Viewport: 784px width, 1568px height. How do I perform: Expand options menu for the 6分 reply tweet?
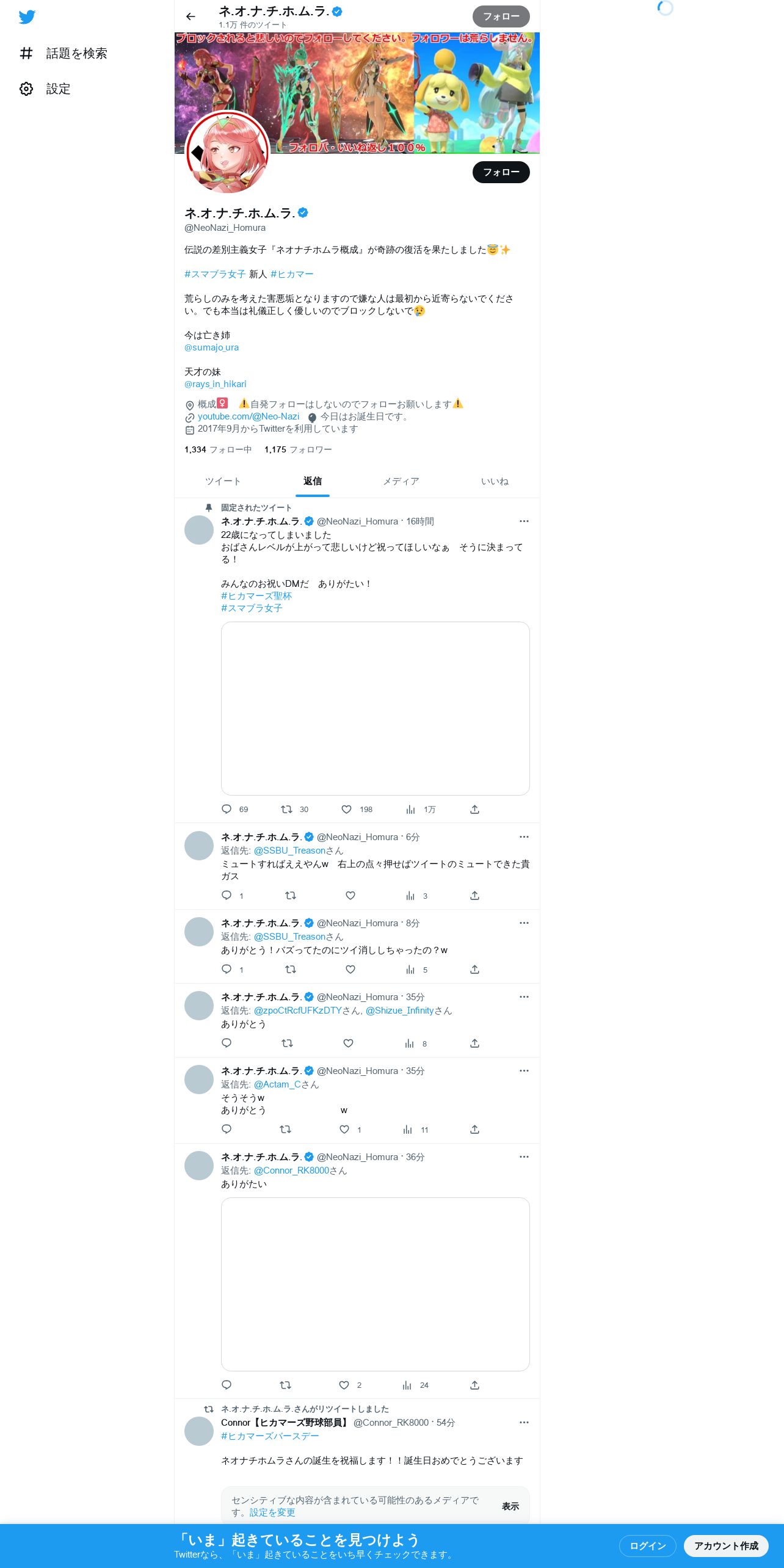coord(524,837)
